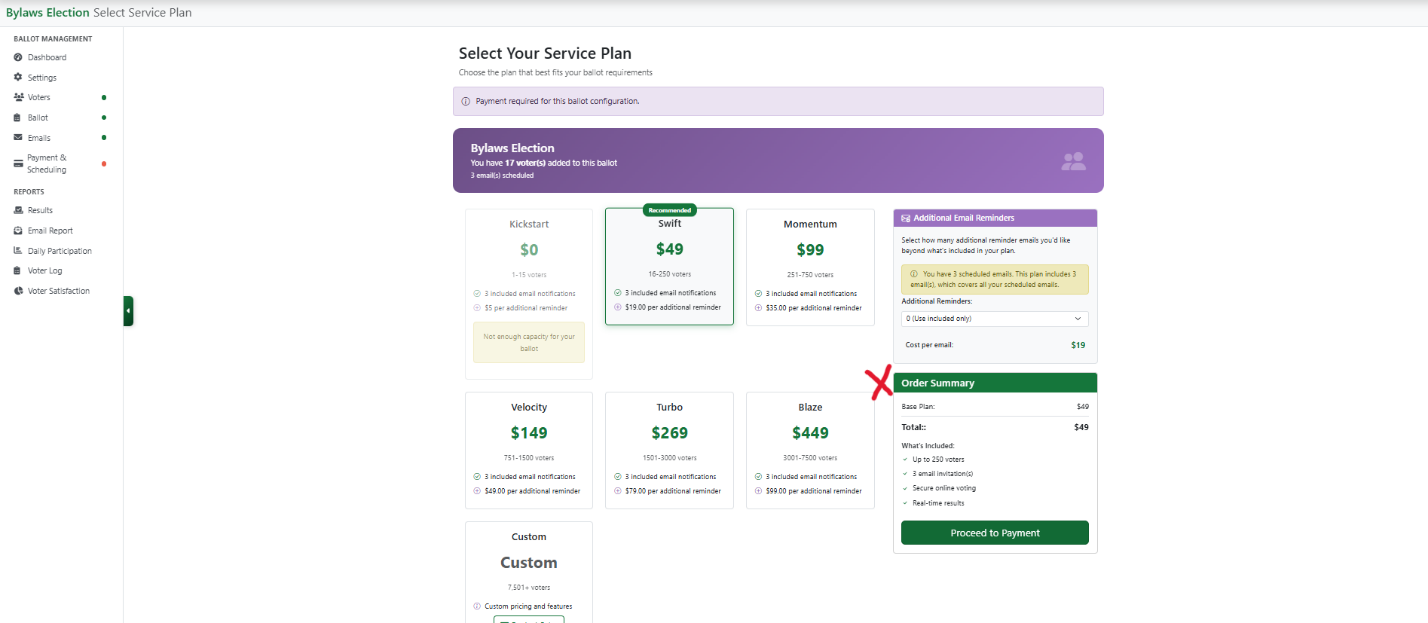
Task: Click the check icon next to Up to 250 voters
Action: tap(905, 460)
